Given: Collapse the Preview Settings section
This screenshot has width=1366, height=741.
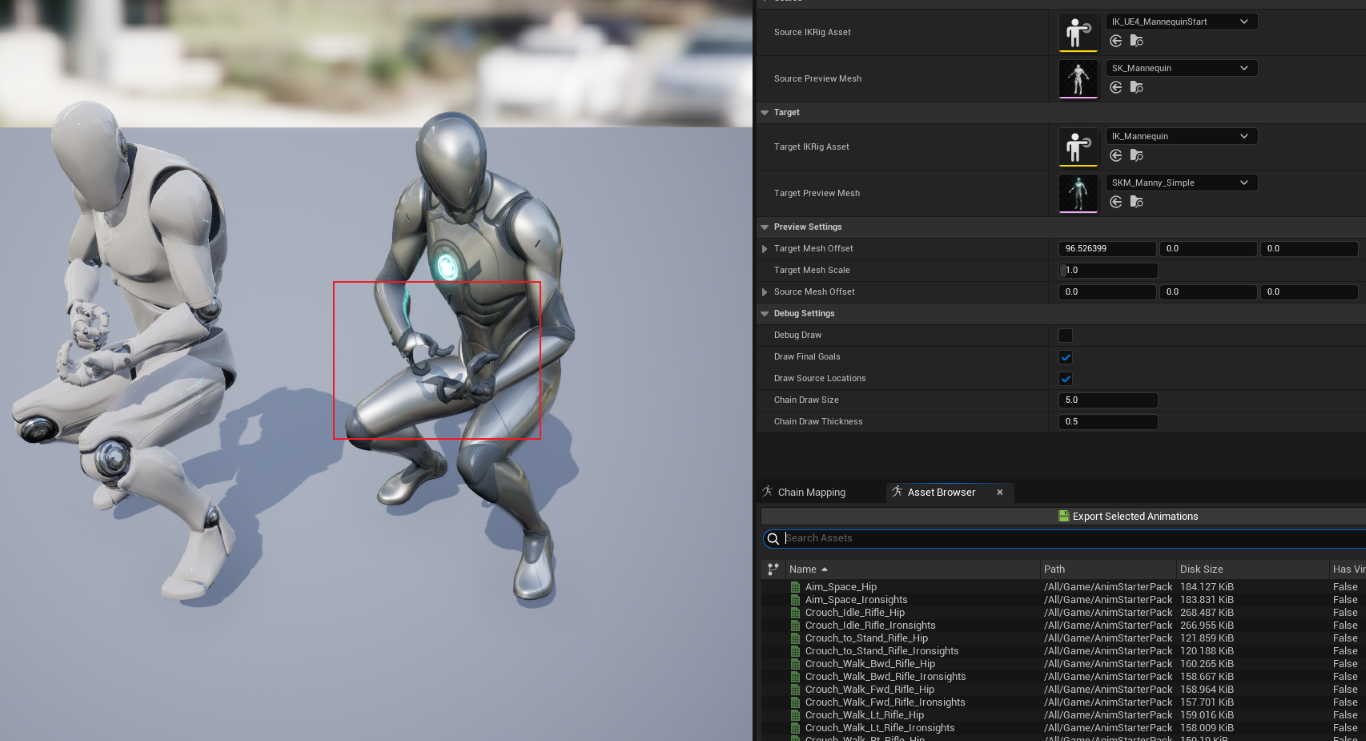Looking at the screenshot, I should tap(765, 227).
